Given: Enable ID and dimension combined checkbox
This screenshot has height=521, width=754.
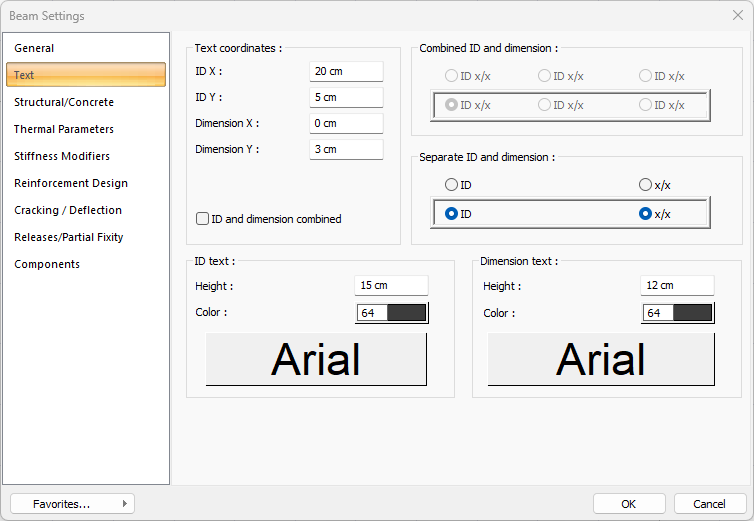Looking at the screenshot, I should (203, 219).
